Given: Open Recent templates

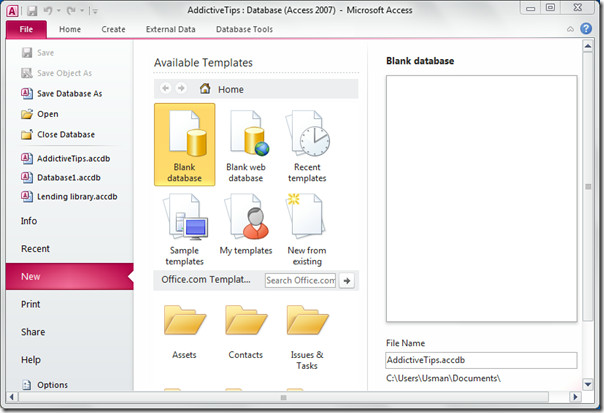Looking at the screenshot, I should point(307,146).
